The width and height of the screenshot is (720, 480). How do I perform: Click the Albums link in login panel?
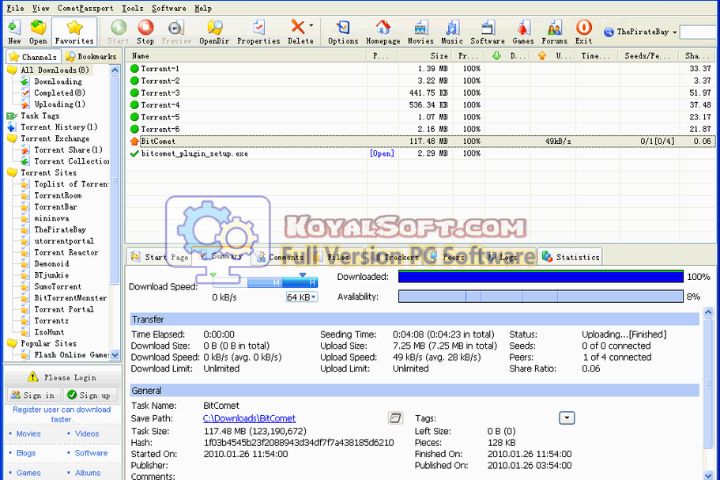coord(87,473)
